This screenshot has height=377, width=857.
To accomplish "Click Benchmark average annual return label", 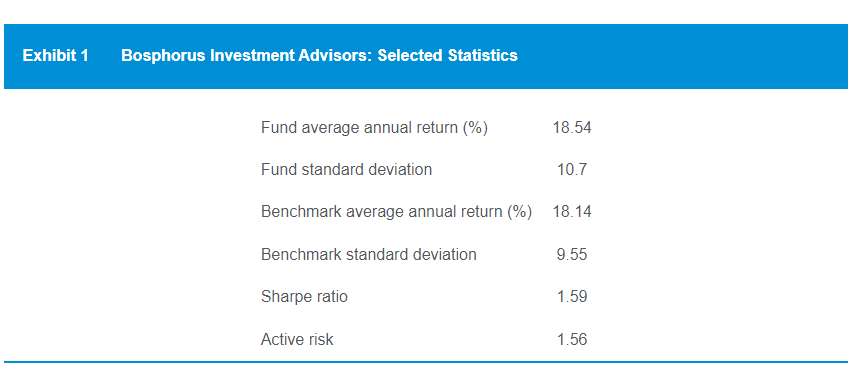I will pos(396,211).
